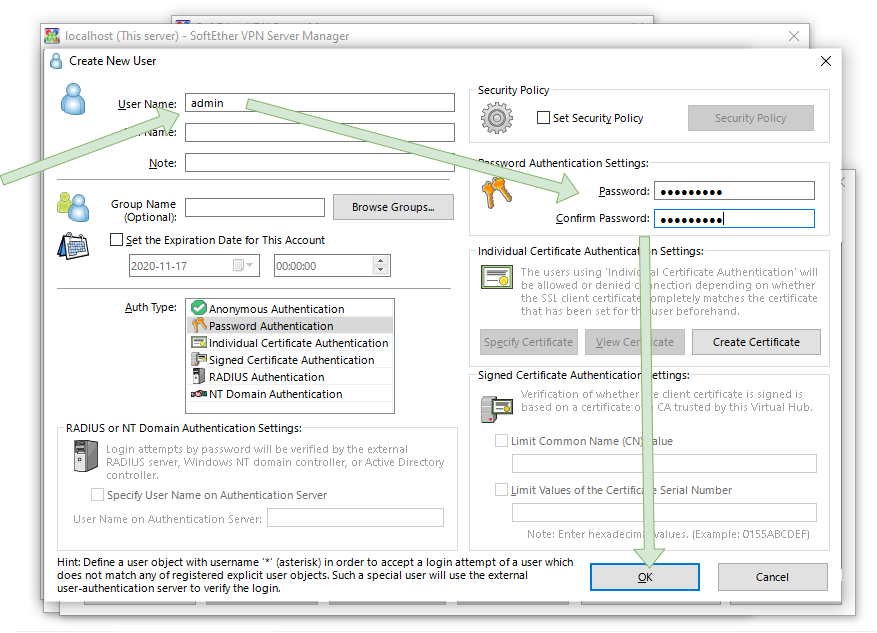This screenshot has width=877, height=633.
Task: Select NT Domain Authentication type
Action: [290, 394]
